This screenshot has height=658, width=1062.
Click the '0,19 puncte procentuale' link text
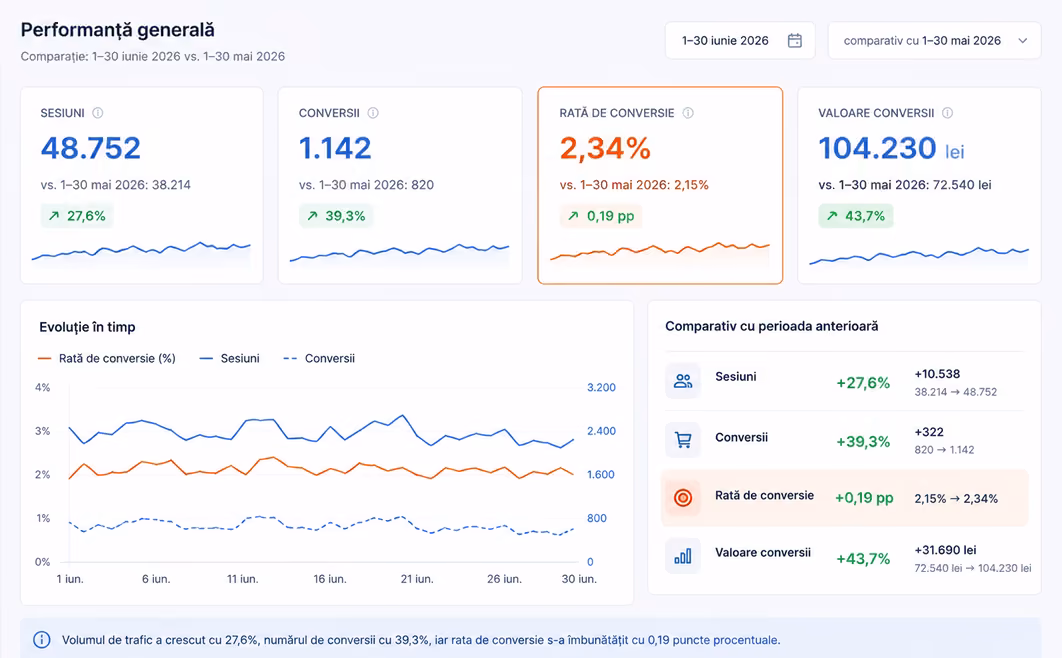pos(713,640)
